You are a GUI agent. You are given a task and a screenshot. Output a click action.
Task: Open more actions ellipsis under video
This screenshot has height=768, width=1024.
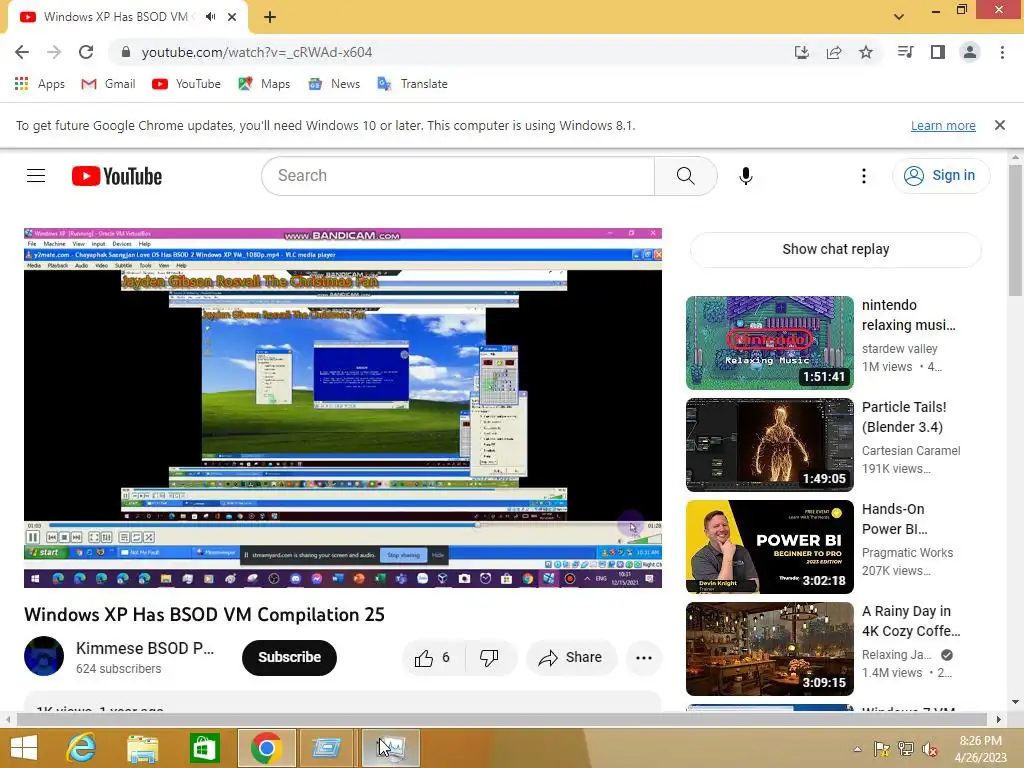[644, 658]
